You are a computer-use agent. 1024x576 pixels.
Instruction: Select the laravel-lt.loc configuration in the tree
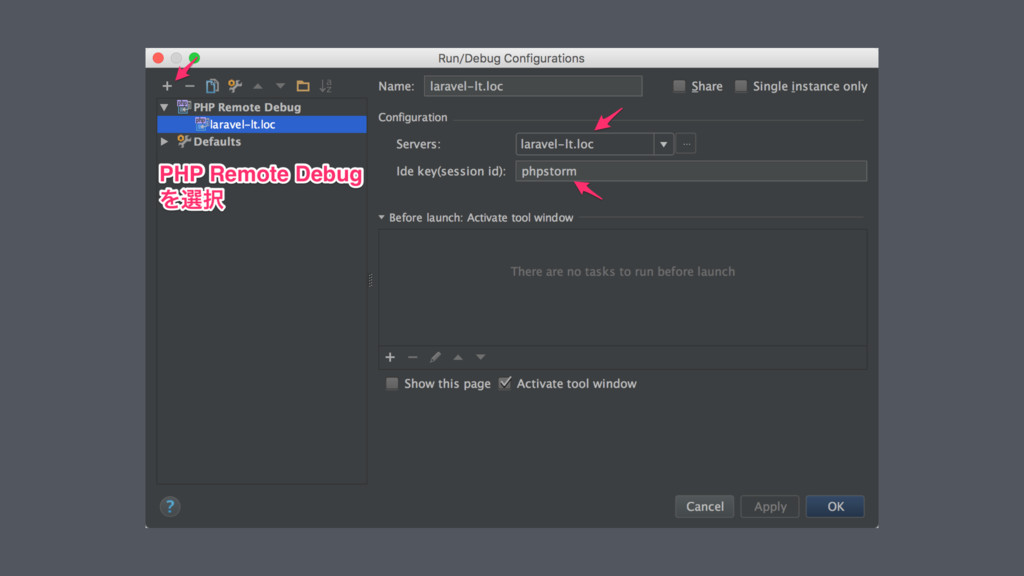[x=262, y=124]
